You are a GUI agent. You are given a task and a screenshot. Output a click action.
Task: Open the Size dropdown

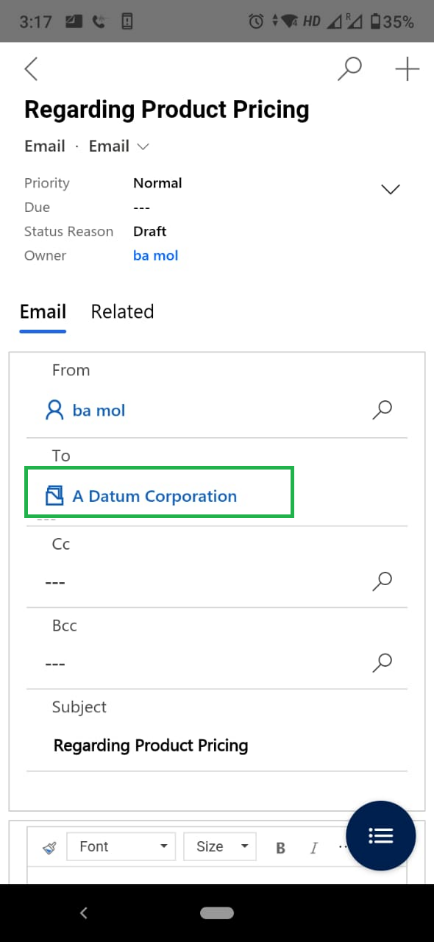pyautogui.click(x=220, y=847)
